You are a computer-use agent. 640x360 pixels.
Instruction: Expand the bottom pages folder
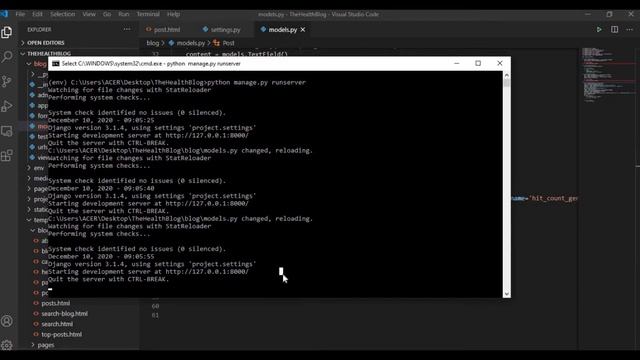46,345
